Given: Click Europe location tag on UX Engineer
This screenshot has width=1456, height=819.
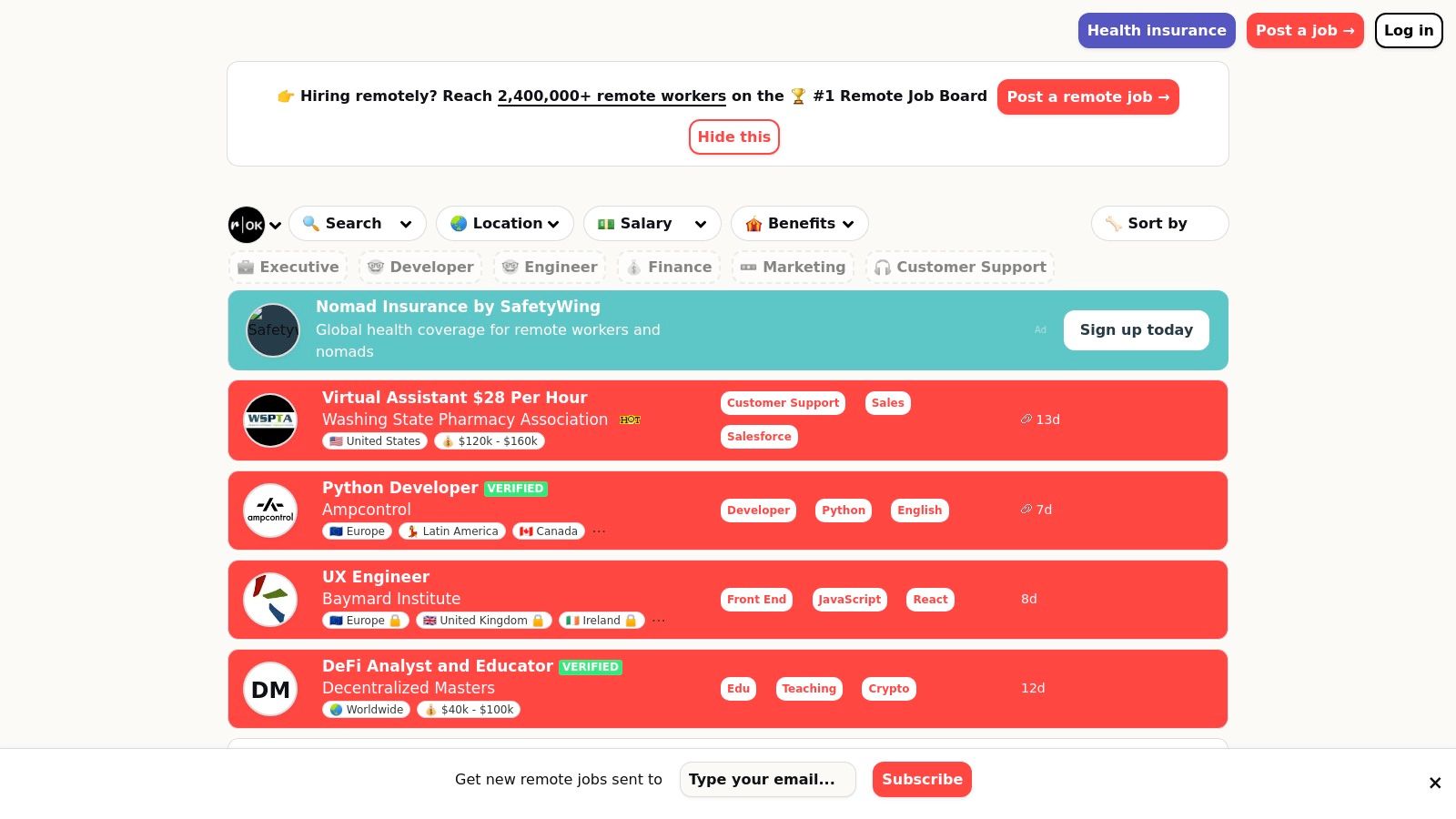Looking at the screenshot, I should [366, 621].
